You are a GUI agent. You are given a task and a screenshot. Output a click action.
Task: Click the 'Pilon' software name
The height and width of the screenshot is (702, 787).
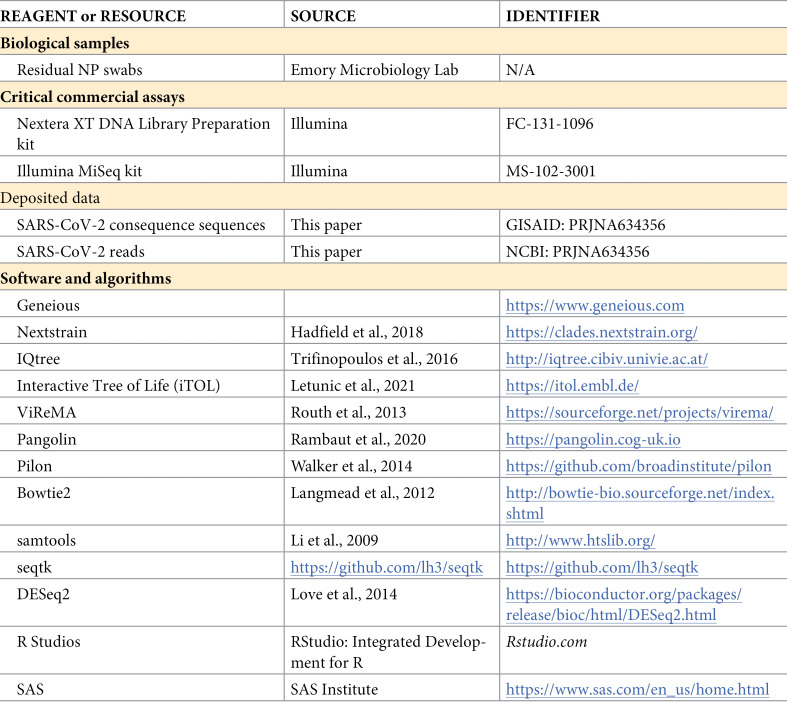click(x=34, y=466)
